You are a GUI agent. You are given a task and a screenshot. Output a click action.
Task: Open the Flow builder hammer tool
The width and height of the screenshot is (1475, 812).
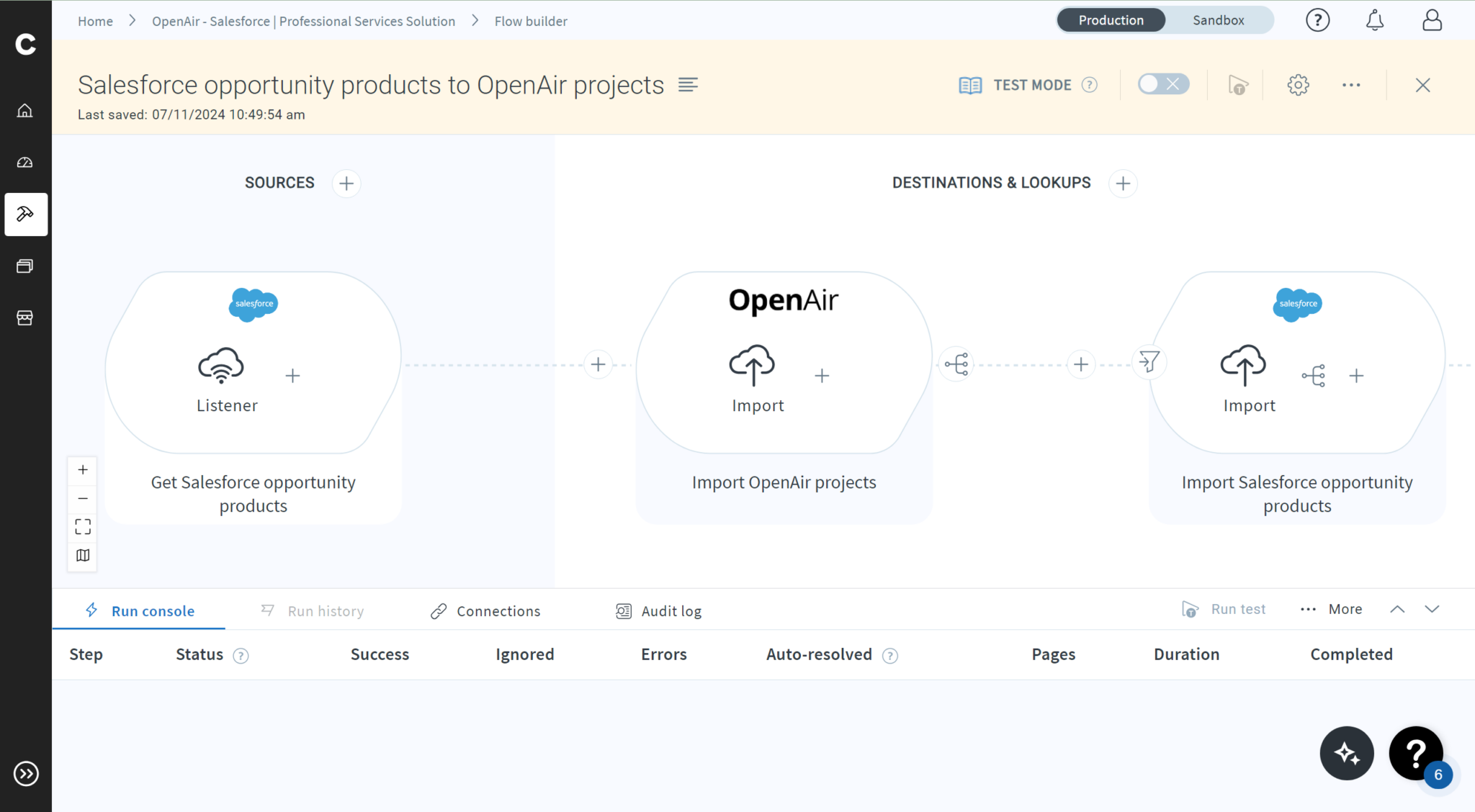(x=26, y=215)
